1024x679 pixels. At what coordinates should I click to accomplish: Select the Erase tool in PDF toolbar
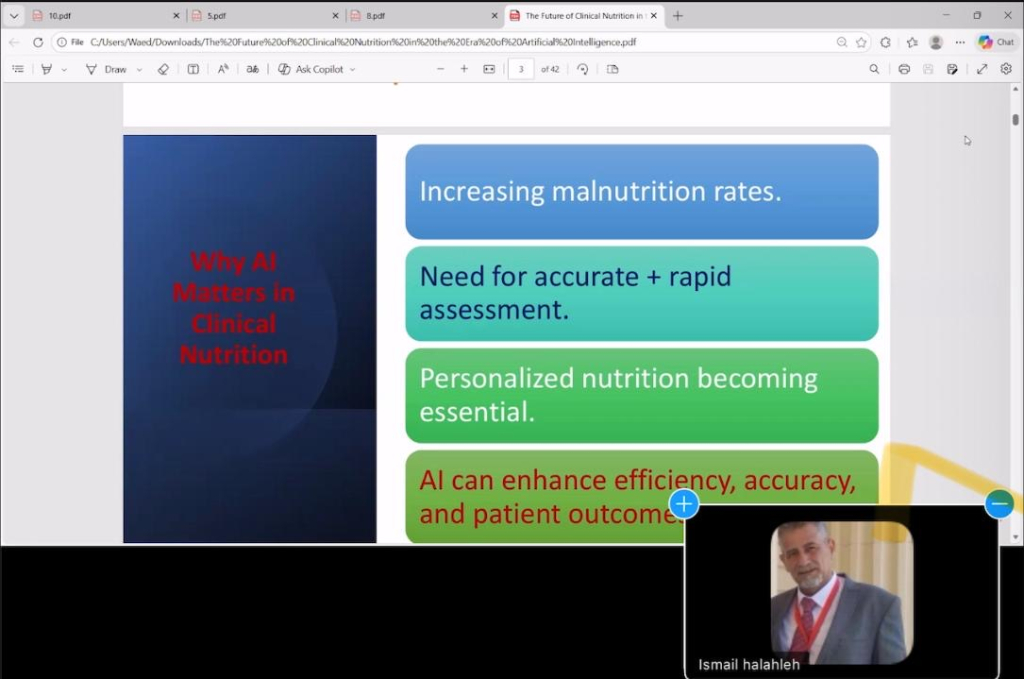[164, 69]
